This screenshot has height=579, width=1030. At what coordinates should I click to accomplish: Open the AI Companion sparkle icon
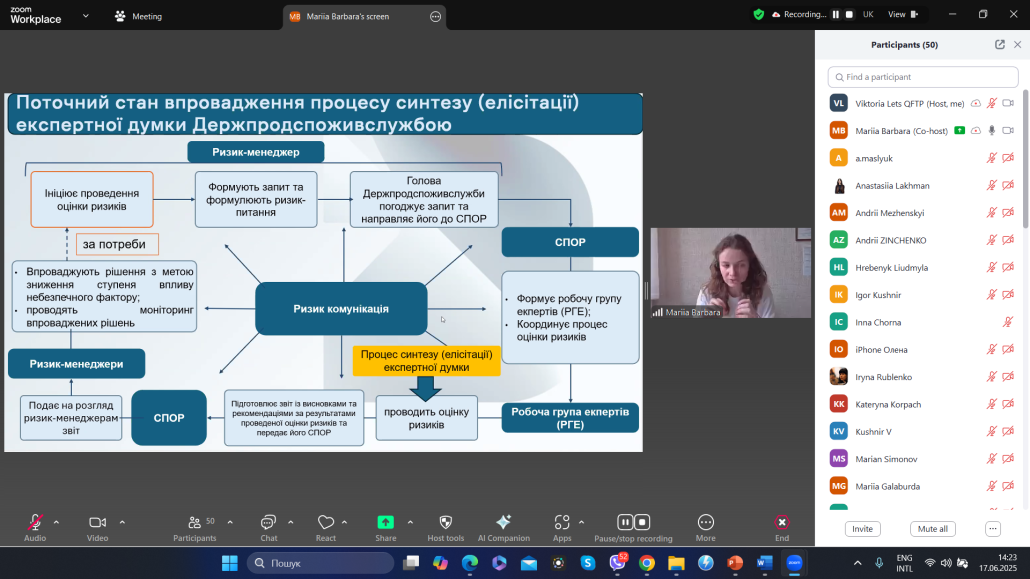[x=503, y=522]
